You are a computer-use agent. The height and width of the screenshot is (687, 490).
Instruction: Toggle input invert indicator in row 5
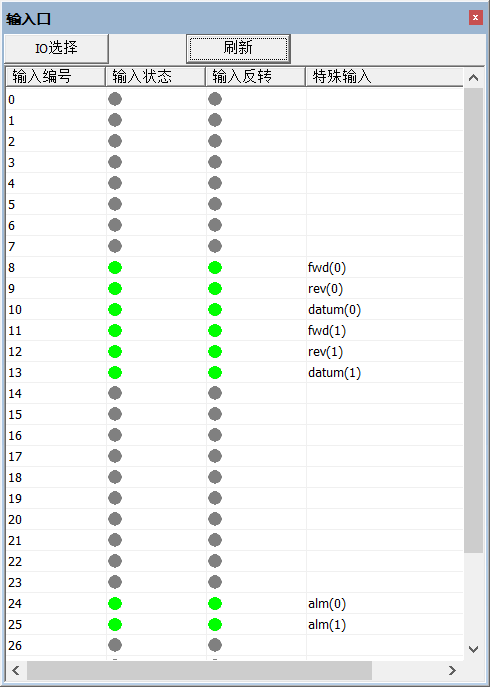pos(215,205)
